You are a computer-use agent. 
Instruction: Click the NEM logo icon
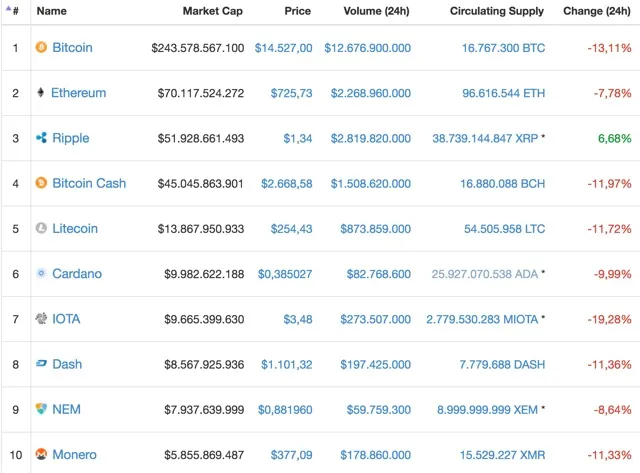(41, 409)
